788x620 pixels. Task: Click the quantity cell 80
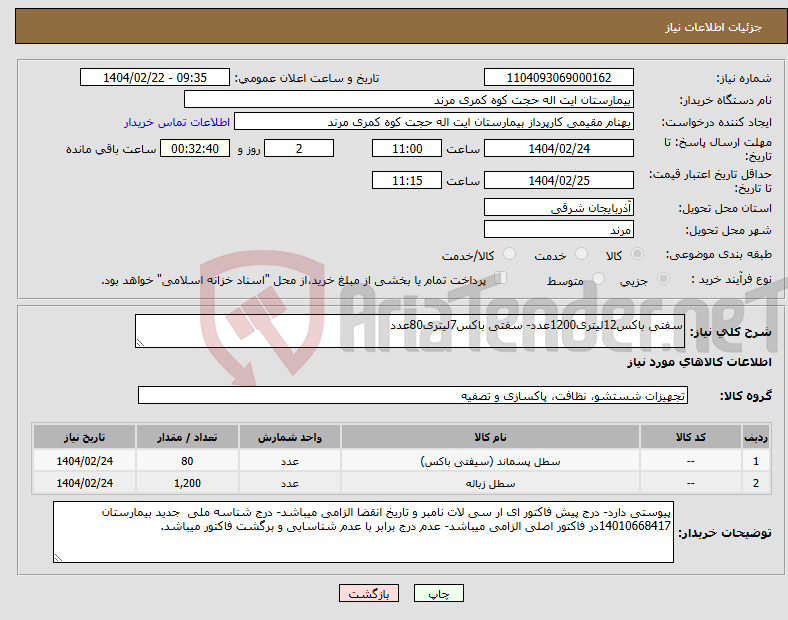(187, 461)
